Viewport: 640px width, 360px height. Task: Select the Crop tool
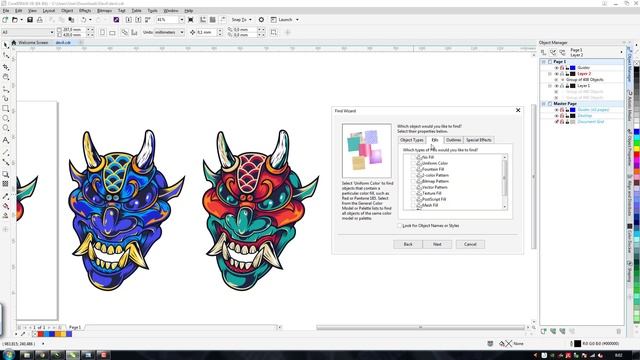[x=6, y=67]
